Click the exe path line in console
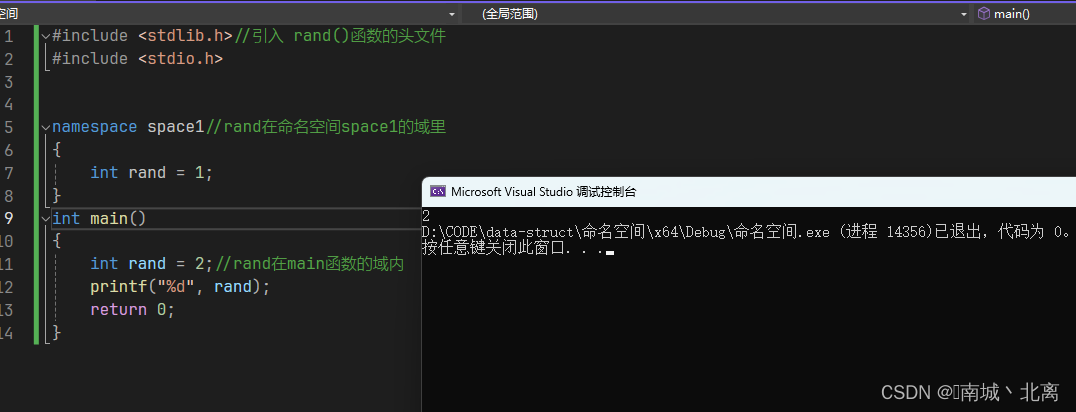This screenshot has height=412, width=1076. (746, 232)
